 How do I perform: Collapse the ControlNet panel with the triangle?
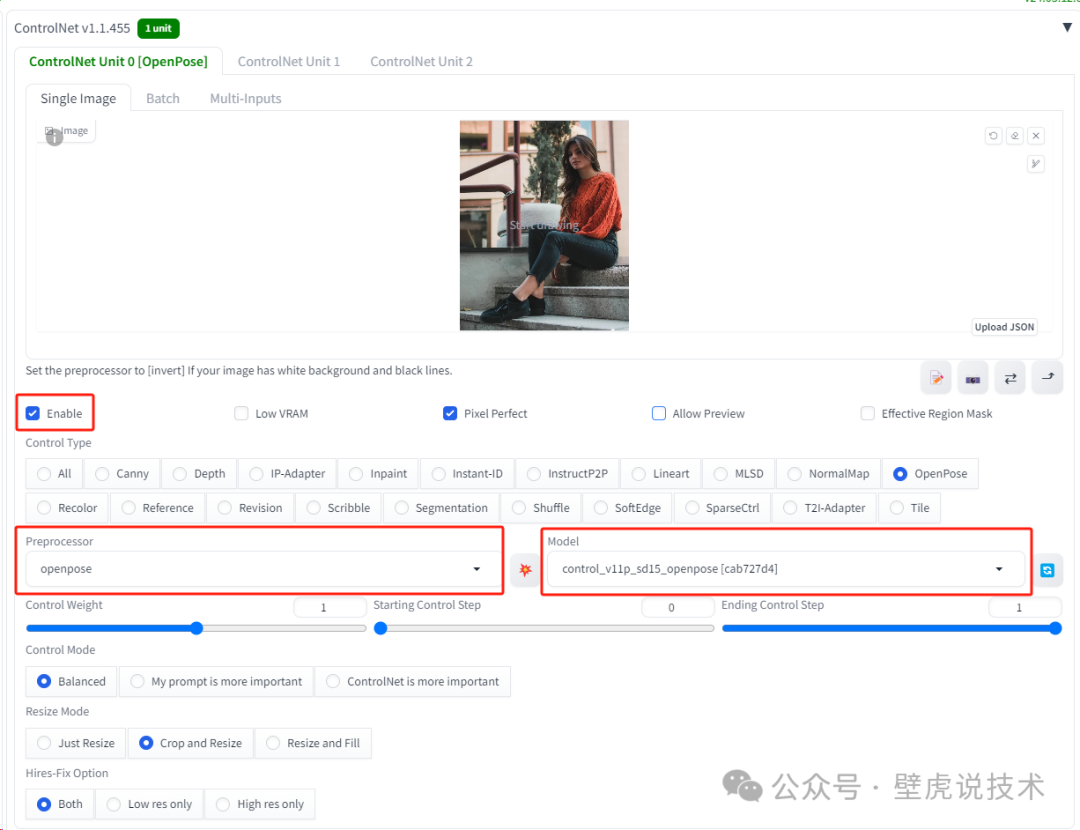pyautogui.click(x=1067, y=28)
